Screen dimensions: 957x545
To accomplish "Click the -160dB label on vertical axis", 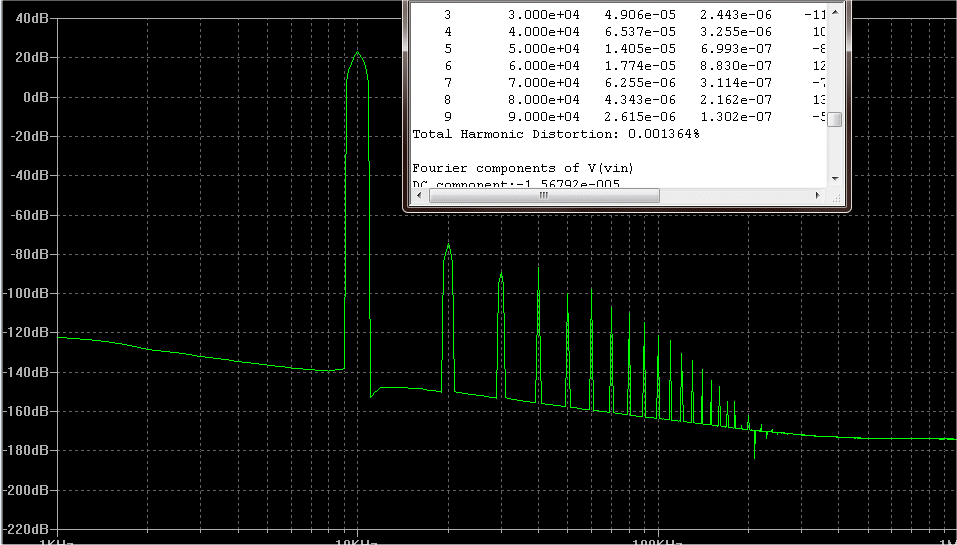I will (x=24, y=411).
